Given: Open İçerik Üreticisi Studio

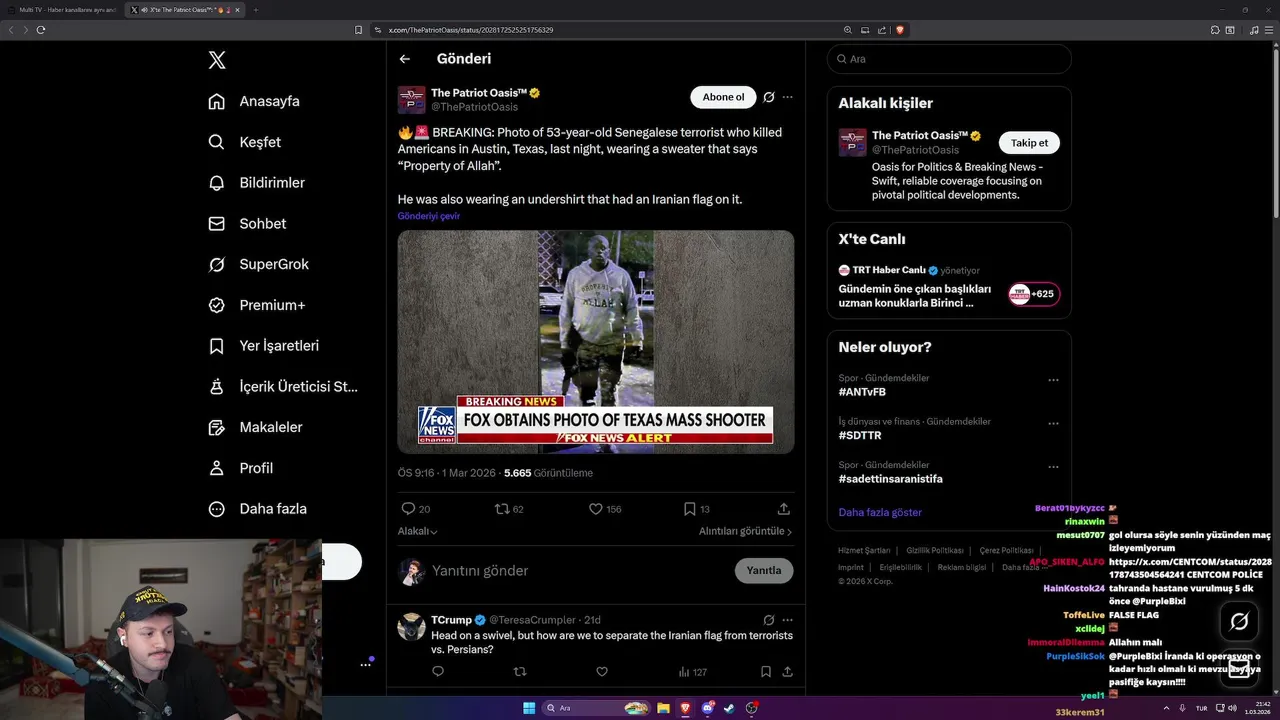Looking at the screenshot, I should [x=283, y=386].
